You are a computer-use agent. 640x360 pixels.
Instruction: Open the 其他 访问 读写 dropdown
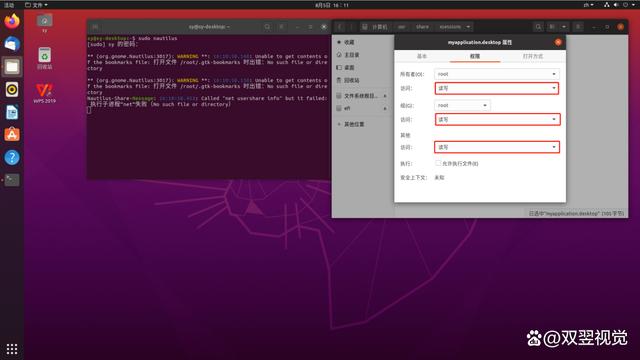tap(497, 147)
